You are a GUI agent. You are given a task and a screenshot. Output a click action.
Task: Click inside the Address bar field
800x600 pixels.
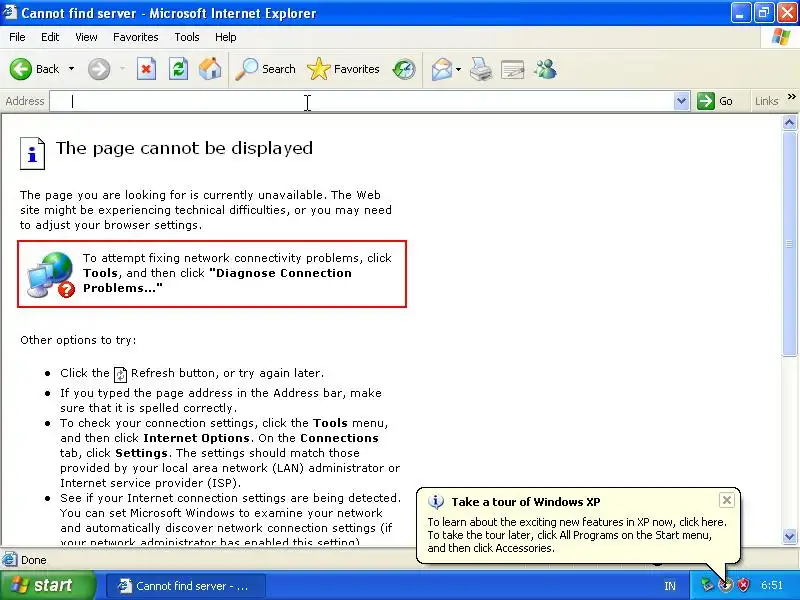[x=362, y=101]
